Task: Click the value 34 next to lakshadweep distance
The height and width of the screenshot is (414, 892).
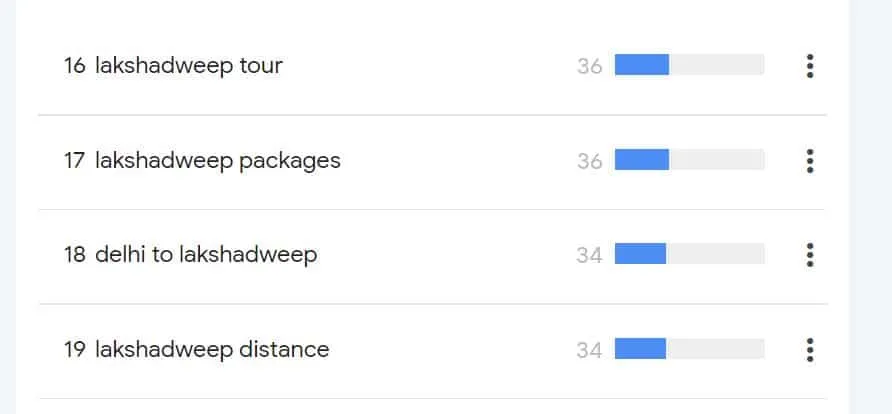Action: pos(589,350)
